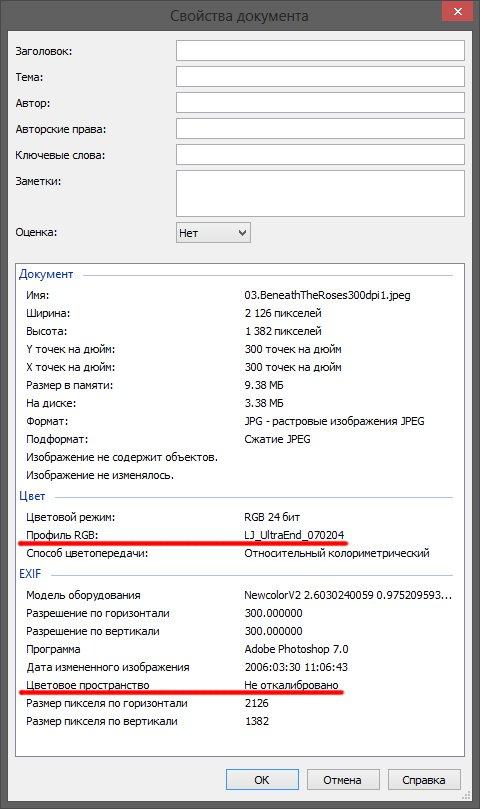Click the Y точек на дюйм: label

71,349
